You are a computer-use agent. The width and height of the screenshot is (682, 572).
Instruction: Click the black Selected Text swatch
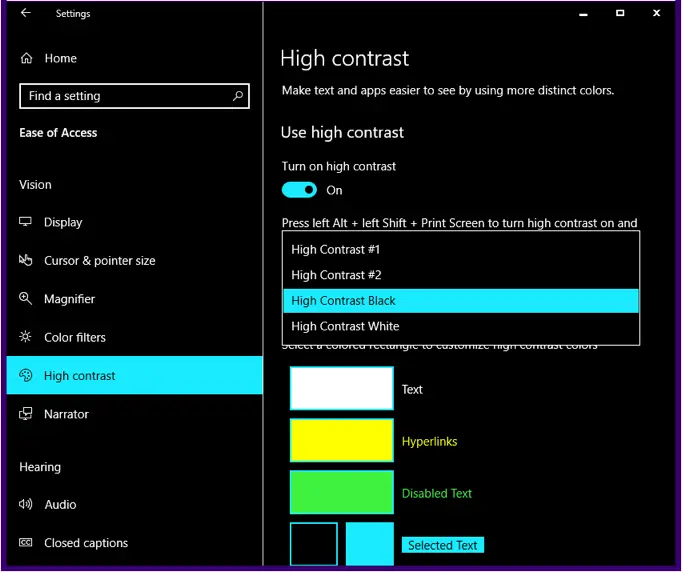click(314, 544)
